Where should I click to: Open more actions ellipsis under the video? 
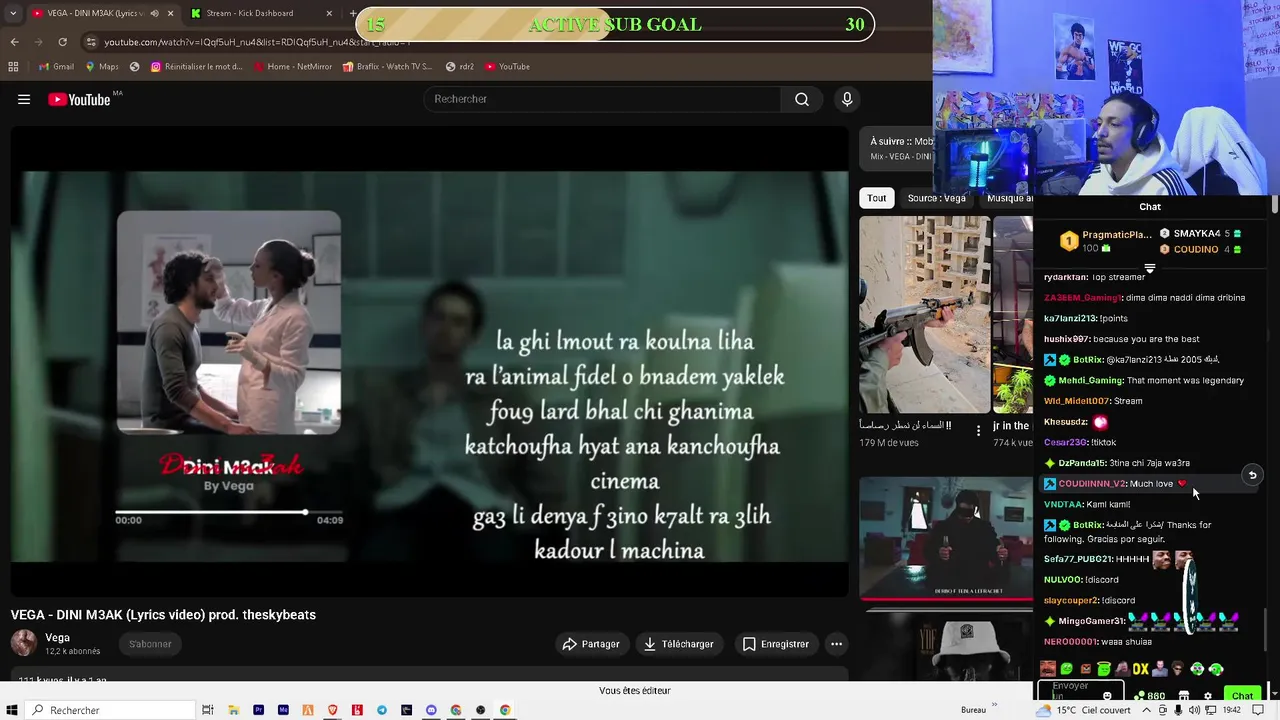pyautogui.click(x=837, y=644)
